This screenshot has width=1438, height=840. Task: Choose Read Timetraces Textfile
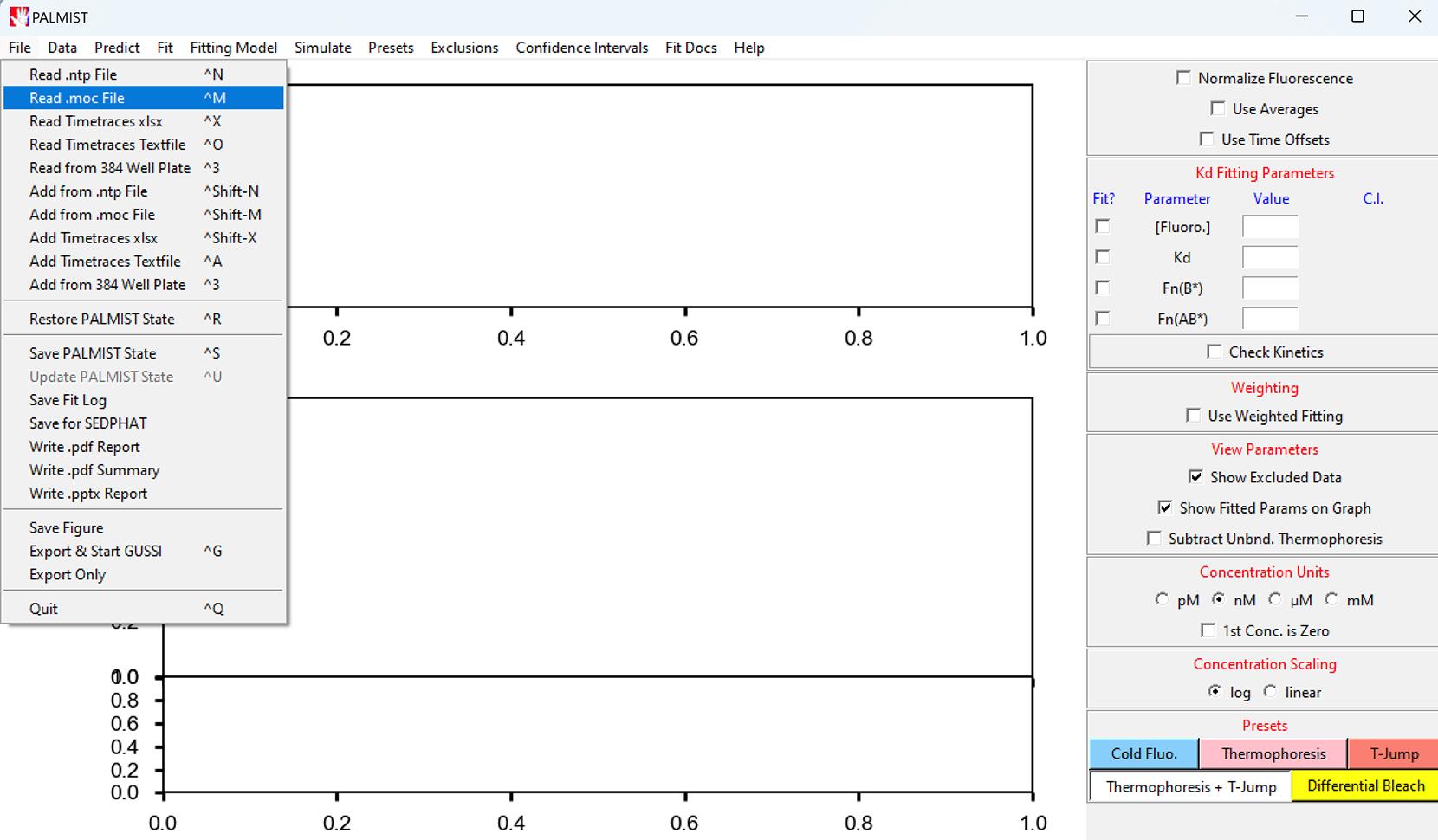143,145
